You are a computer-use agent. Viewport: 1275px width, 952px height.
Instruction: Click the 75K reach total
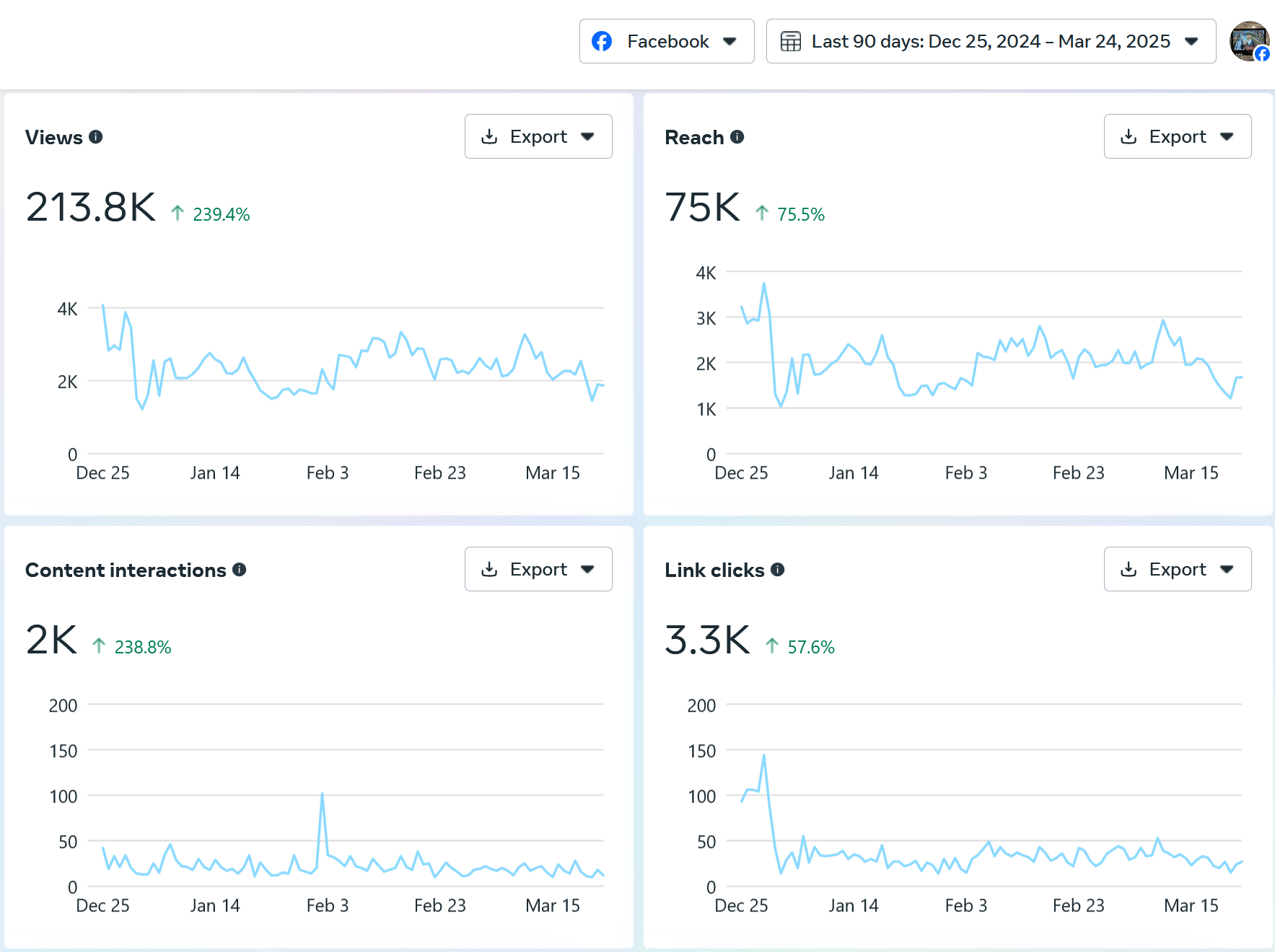coord(703,208)
